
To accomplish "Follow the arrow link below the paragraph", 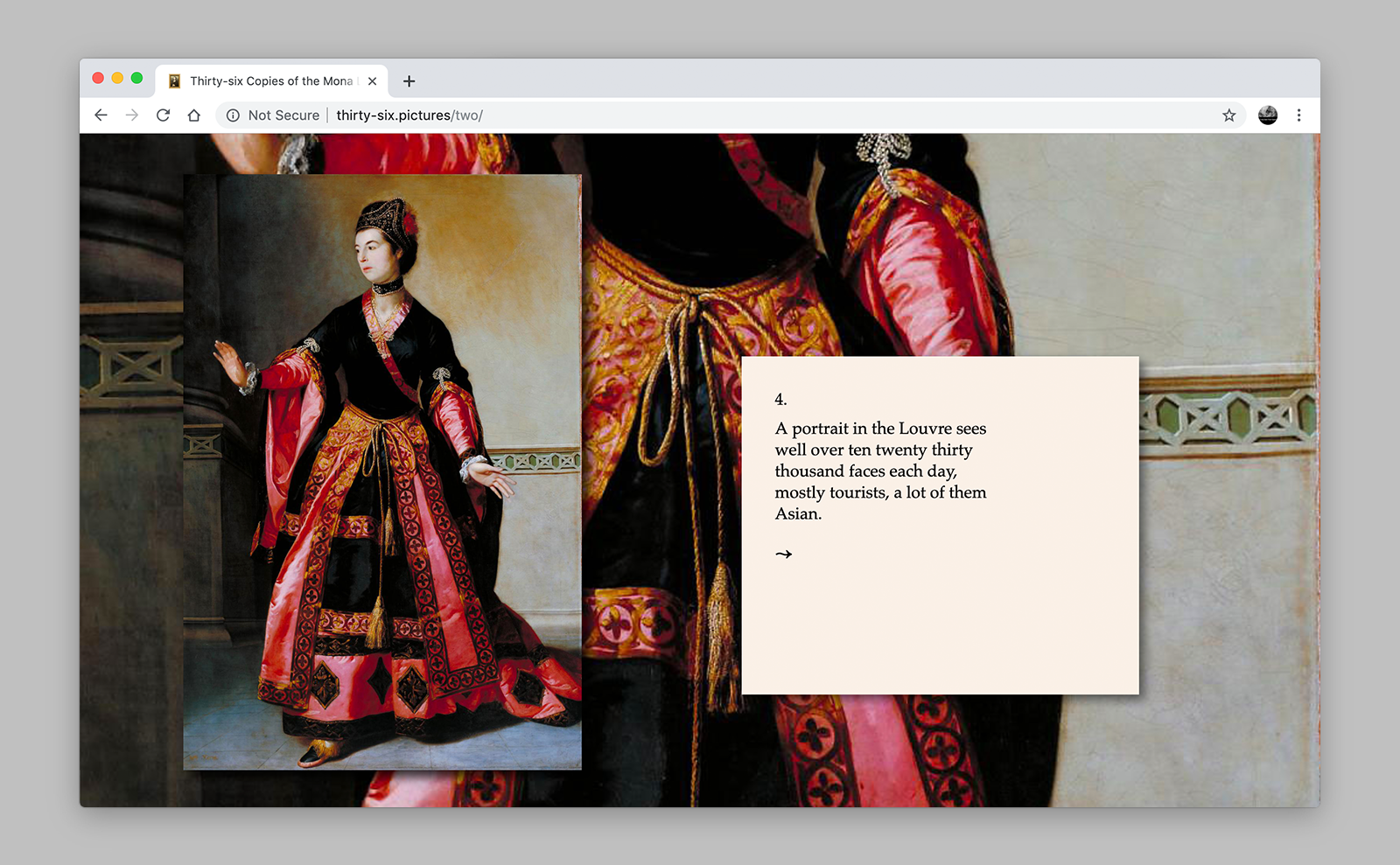I will coord(783,554).
